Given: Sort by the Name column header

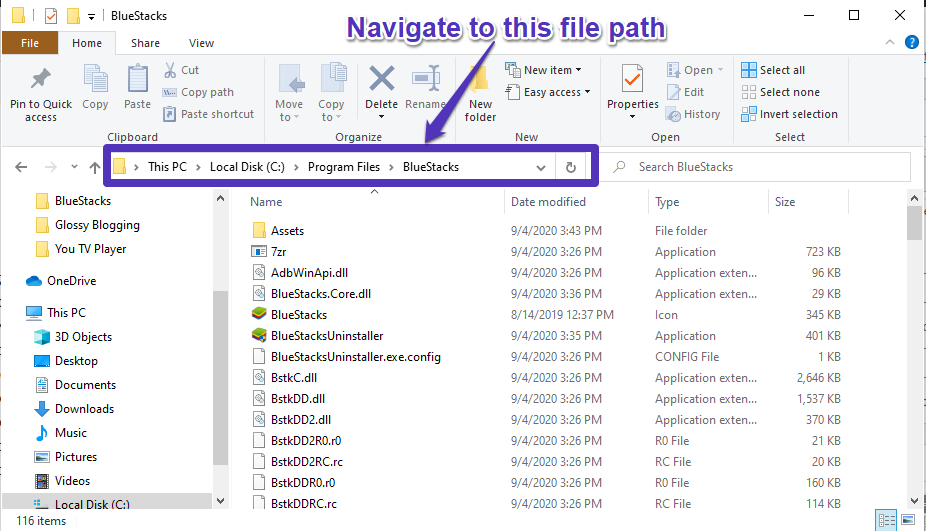Looking at the screenshot, I should 266,202.
